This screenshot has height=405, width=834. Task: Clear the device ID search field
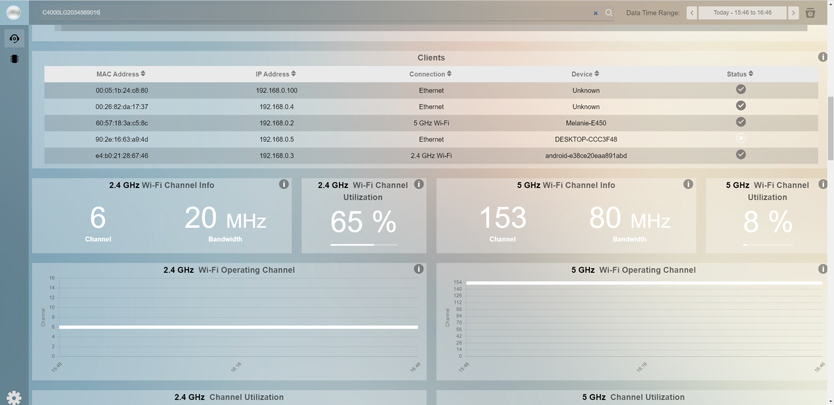[595, 13]
